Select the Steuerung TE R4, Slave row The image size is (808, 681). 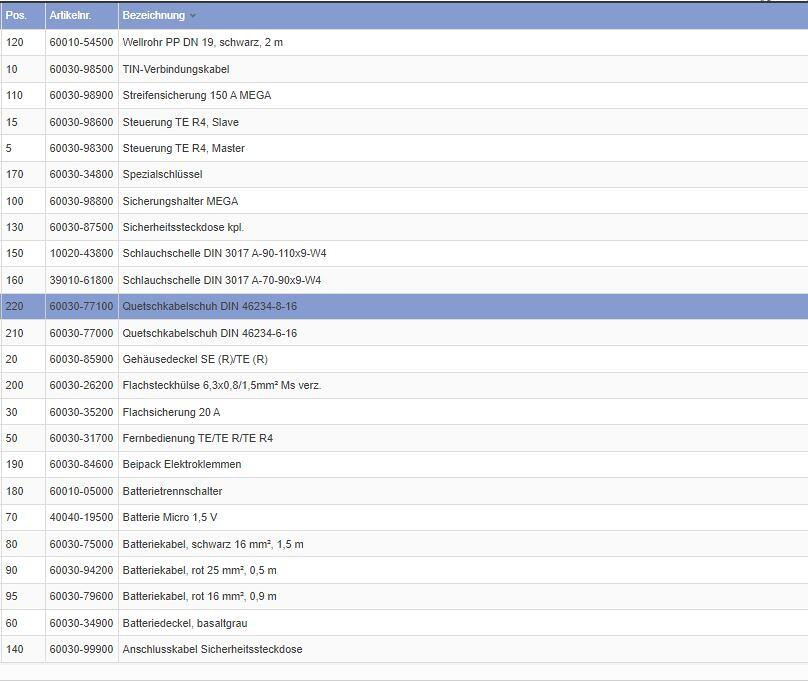180,122
